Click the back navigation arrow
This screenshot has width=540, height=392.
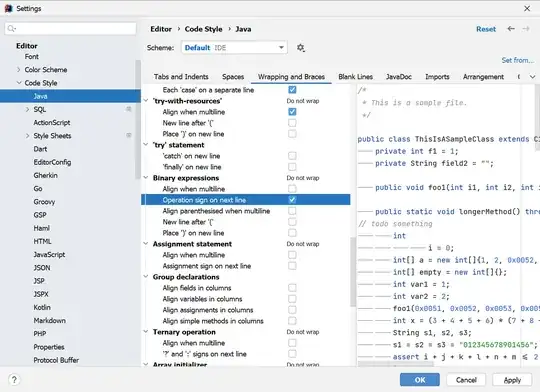pos(511,29)
